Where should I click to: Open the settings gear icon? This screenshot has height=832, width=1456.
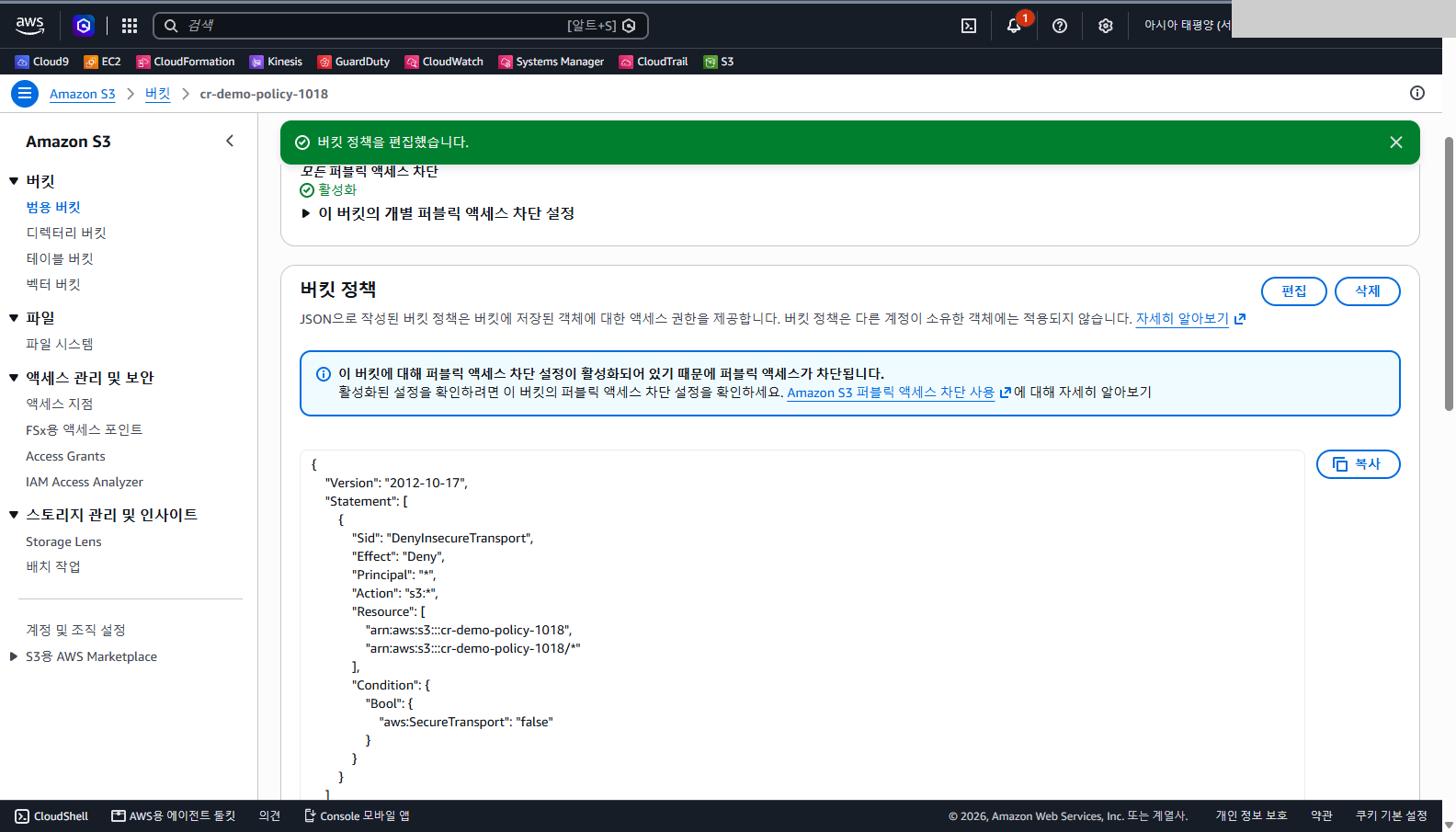1106,26
